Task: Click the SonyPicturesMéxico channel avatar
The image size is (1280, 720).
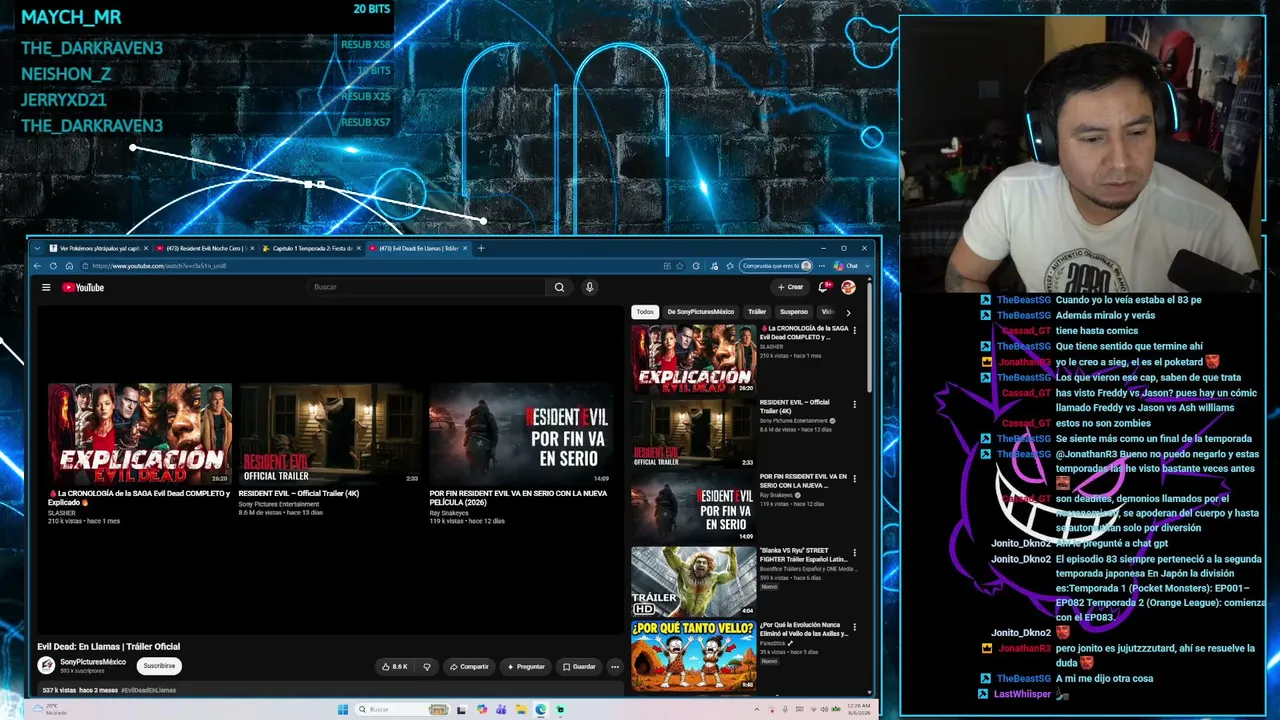Action: click(x=46, y=666)
